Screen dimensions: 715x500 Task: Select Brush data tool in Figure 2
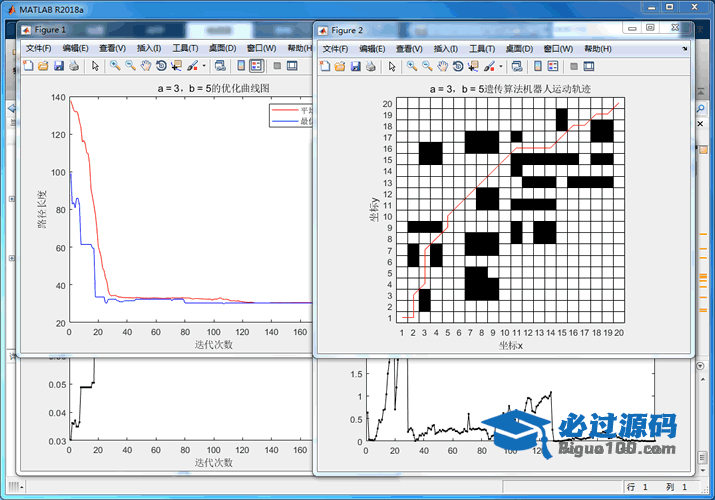click(x=490, y=67)
